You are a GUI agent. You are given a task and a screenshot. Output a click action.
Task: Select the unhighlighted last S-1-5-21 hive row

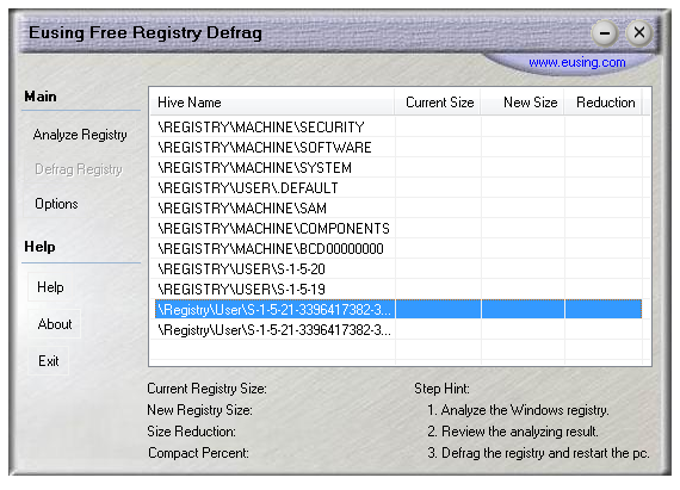(x=398, y=330)
